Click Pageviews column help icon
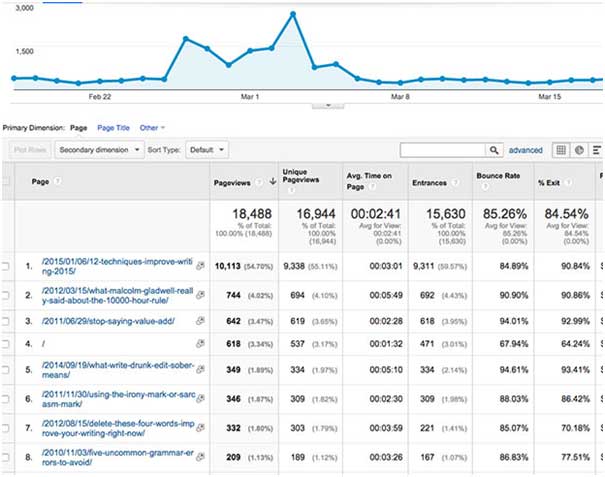Image resolution: width=605 pixels, height=477 pixels. tap(260, 182)
